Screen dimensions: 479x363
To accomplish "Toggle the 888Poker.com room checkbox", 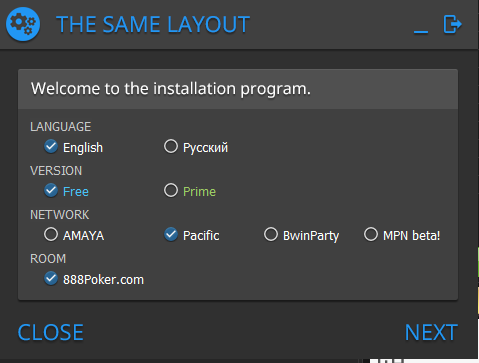I will 51,279.
